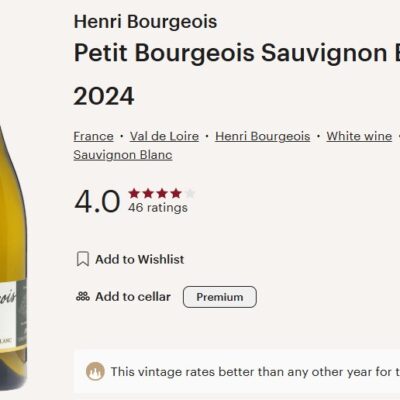Click the Henri Bourgeois winery heading
Screen dimensions: 400x400
coord(145,22)
